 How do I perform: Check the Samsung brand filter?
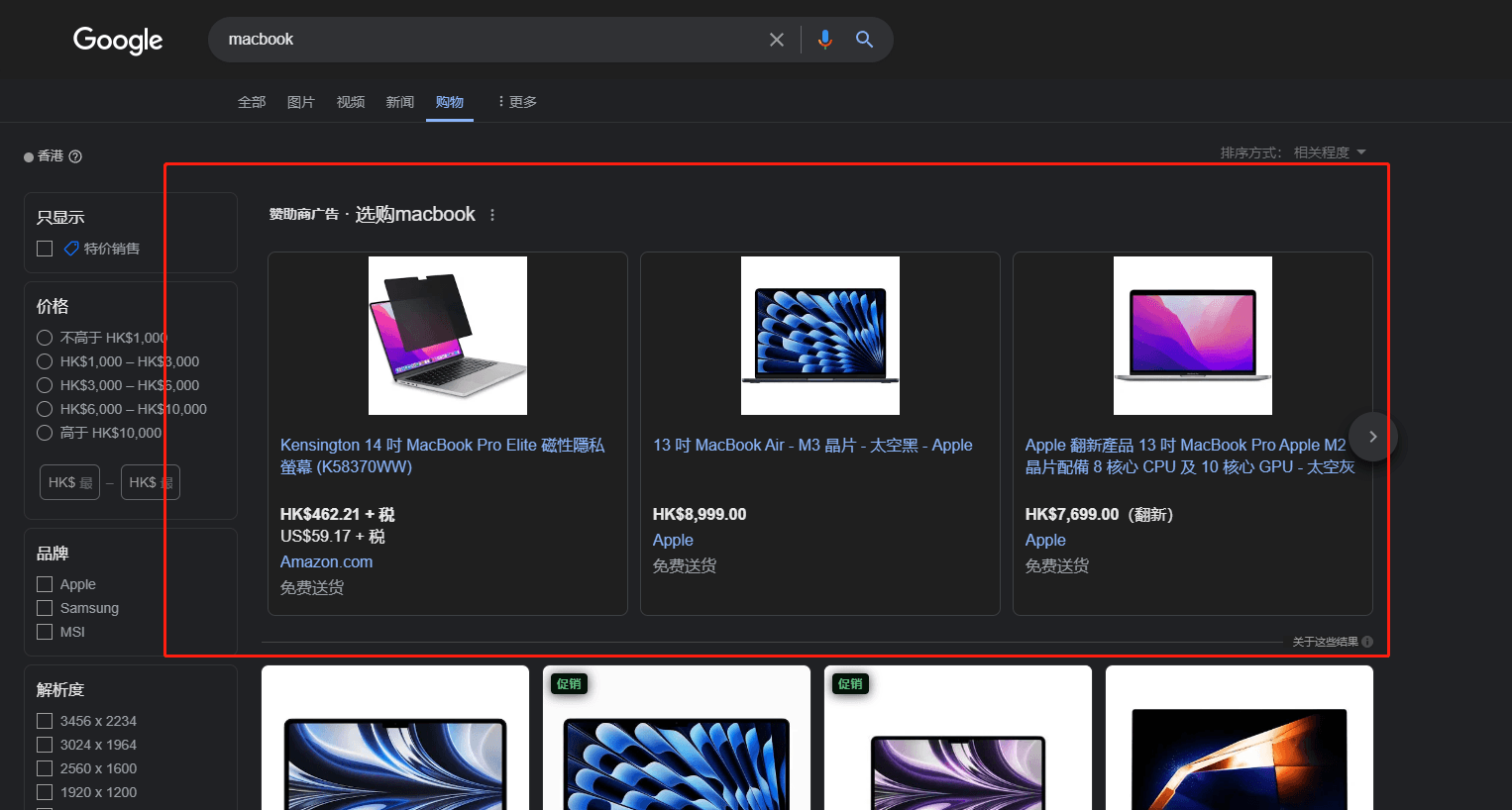click(x=45, y=608)
